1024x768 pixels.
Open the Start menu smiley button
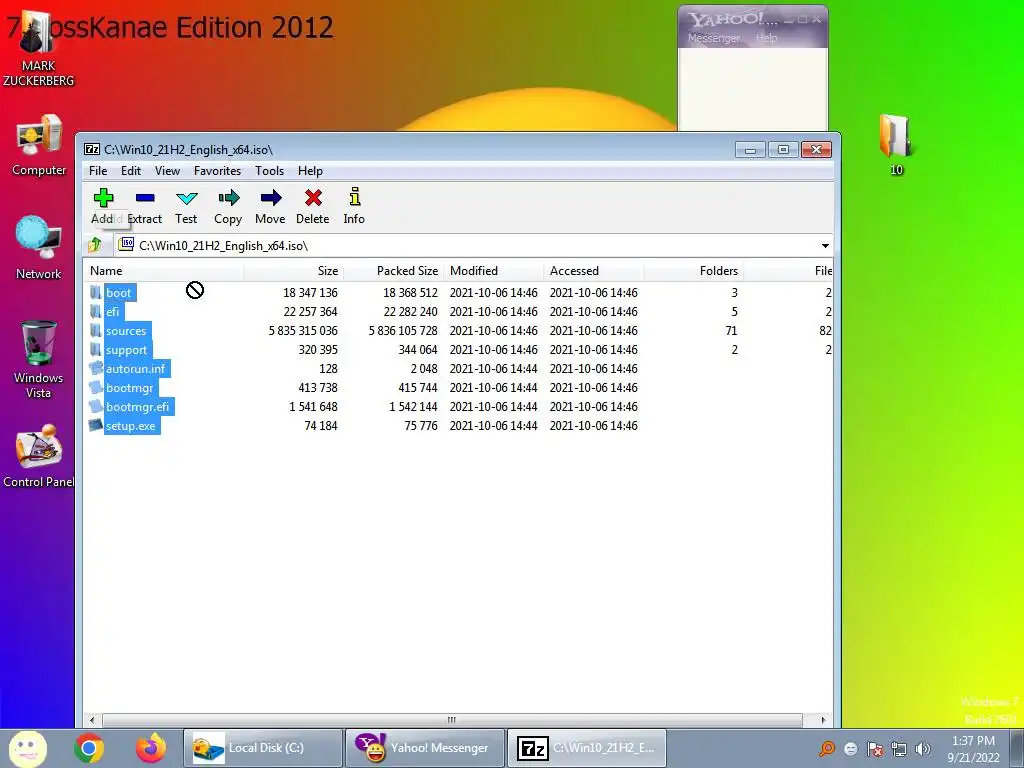27,748
